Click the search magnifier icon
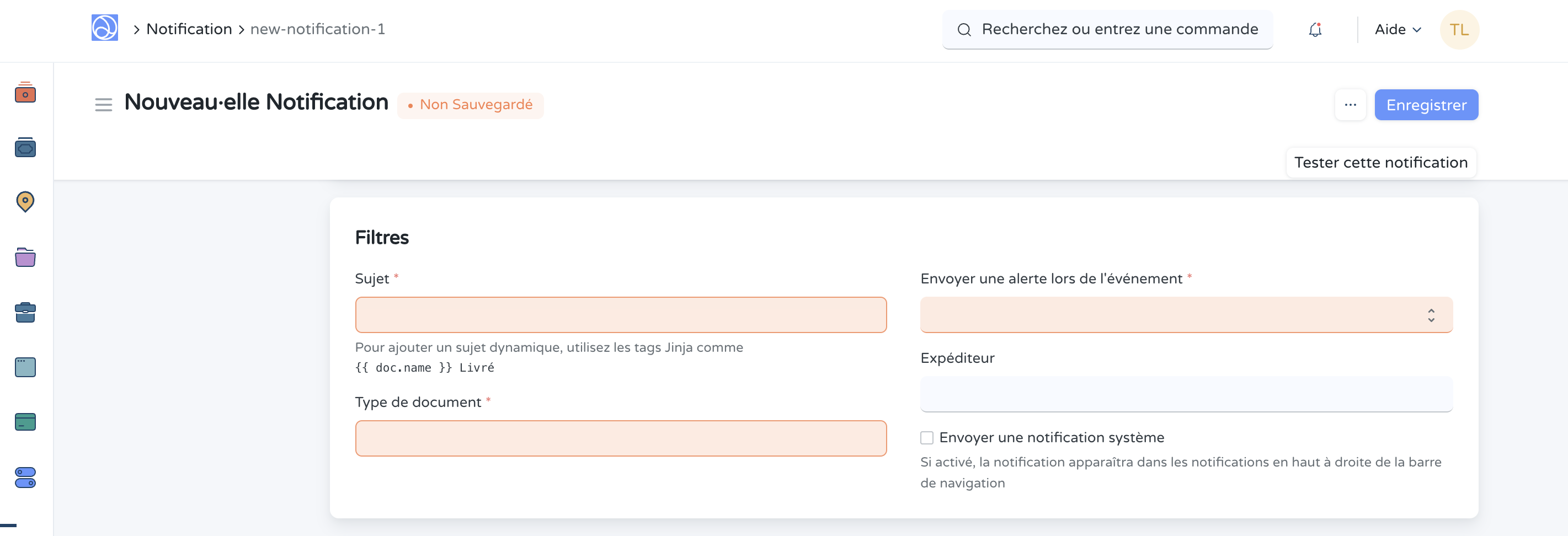 pyautogui.click(x=964, y=29)
